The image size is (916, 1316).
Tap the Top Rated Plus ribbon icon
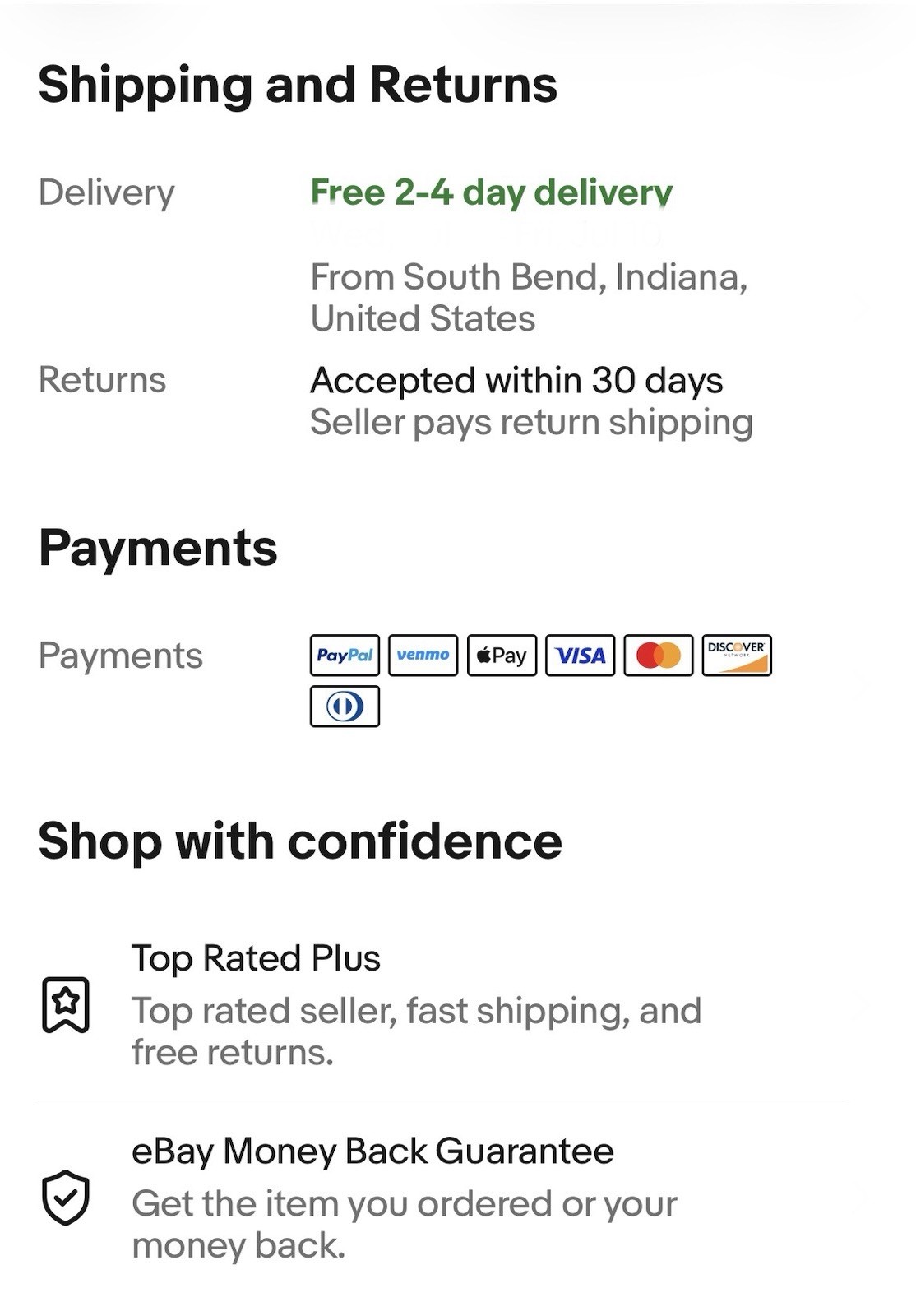point(66,1004)
